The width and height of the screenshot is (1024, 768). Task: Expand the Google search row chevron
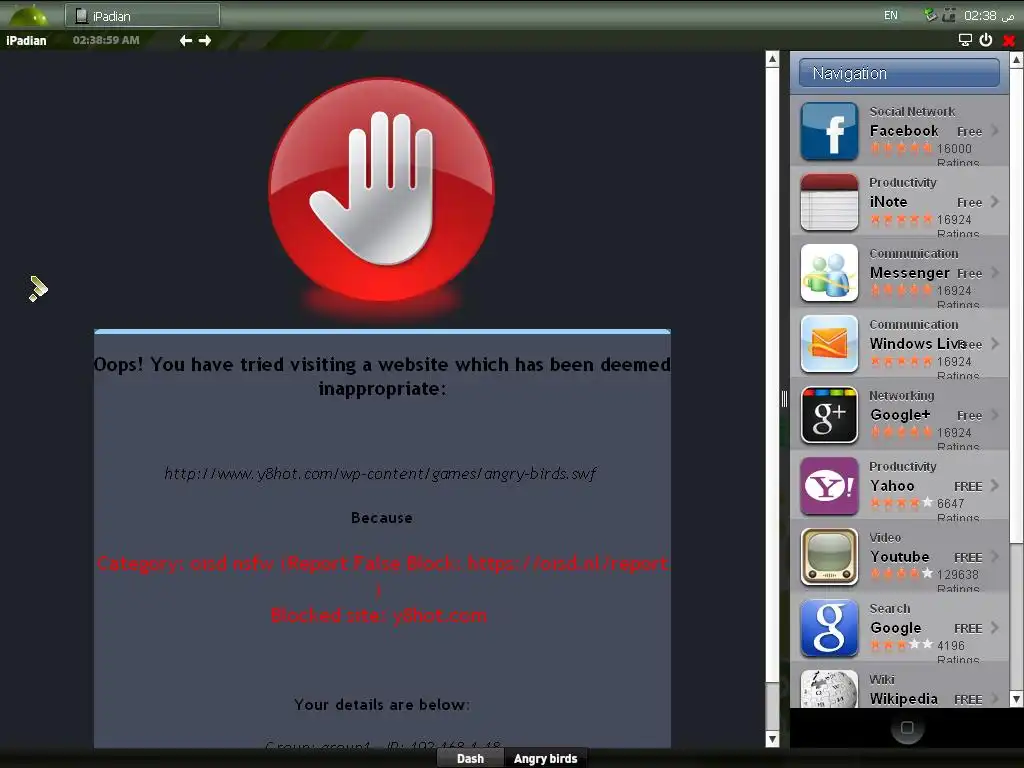coord(995,628)
